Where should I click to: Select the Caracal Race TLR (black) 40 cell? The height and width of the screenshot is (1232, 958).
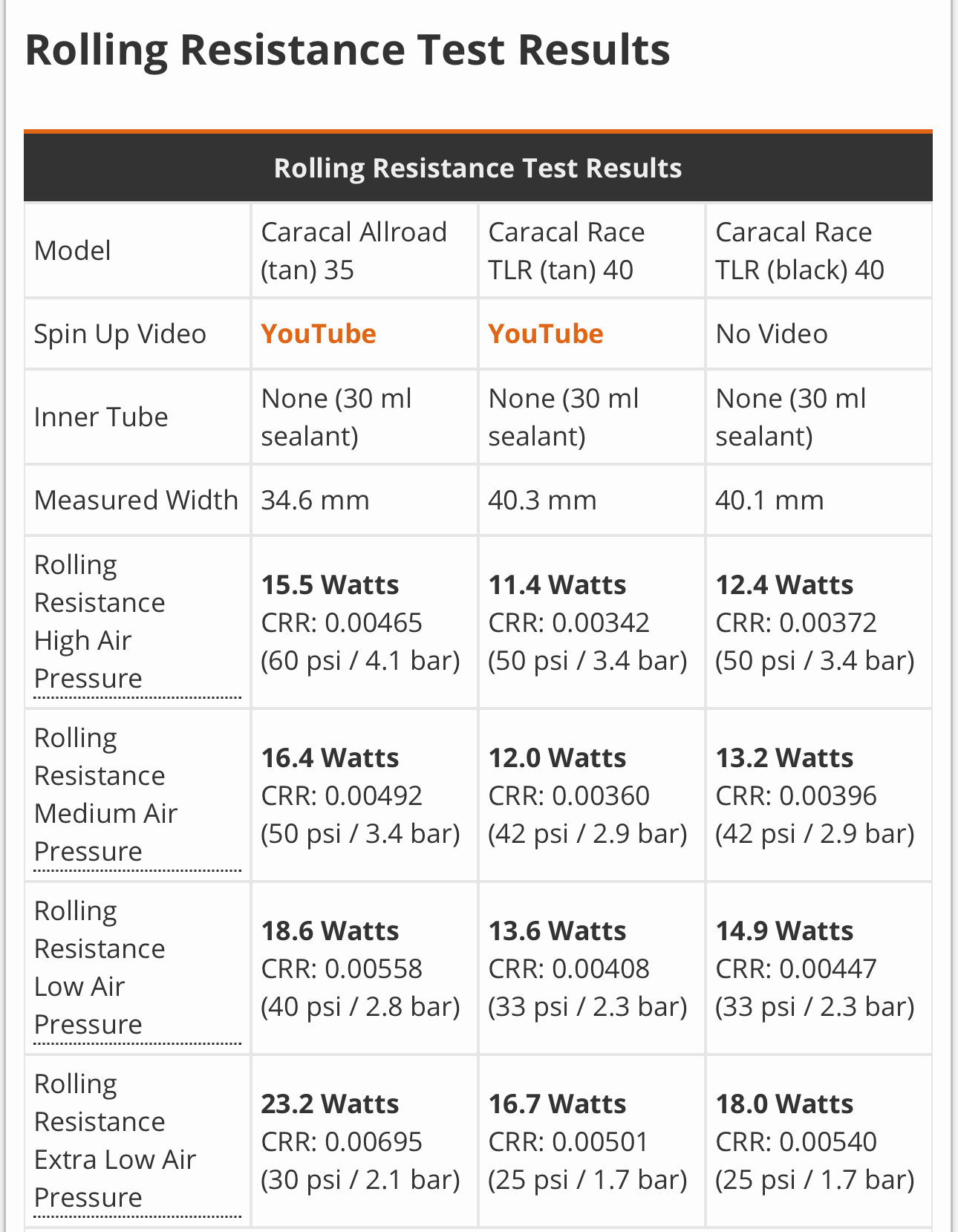click(x=800, y=251)
